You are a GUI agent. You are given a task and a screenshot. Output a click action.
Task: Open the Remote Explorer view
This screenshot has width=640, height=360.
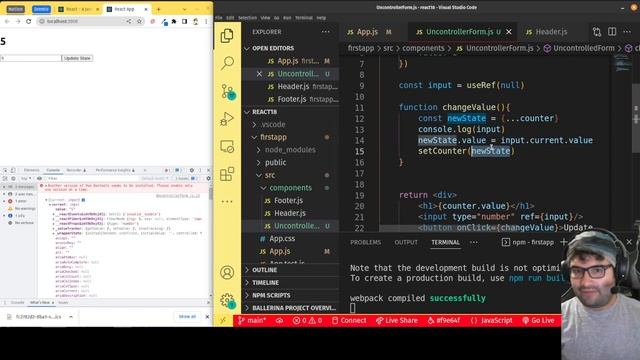pyautogui.click(x=227, y=147)
